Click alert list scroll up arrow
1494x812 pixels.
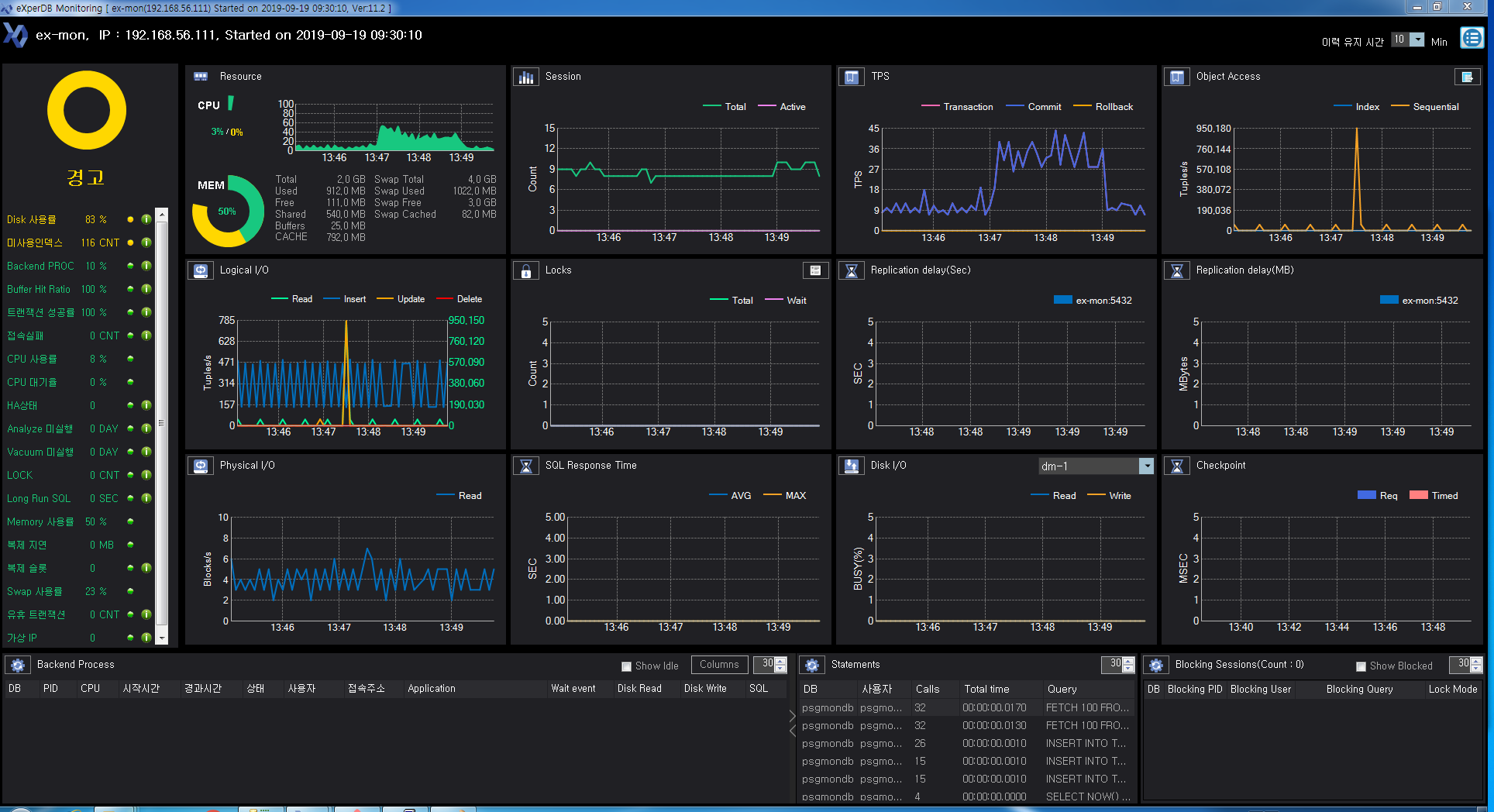point(162,213)
